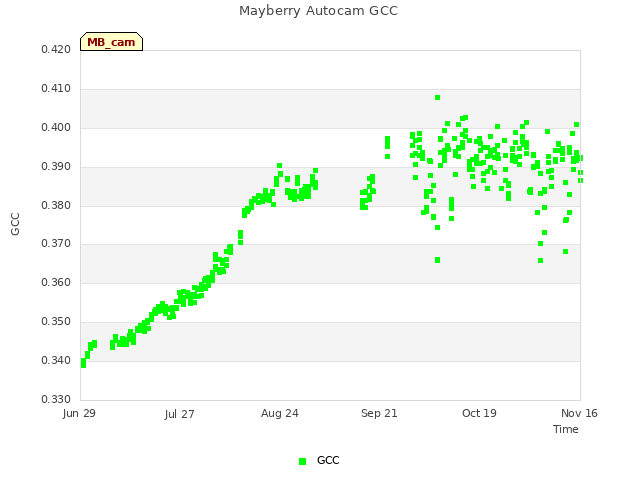This screenshot has width=640, height=480.
Task: Click the 0.380 y-axis label
Action: click(56, 205)
